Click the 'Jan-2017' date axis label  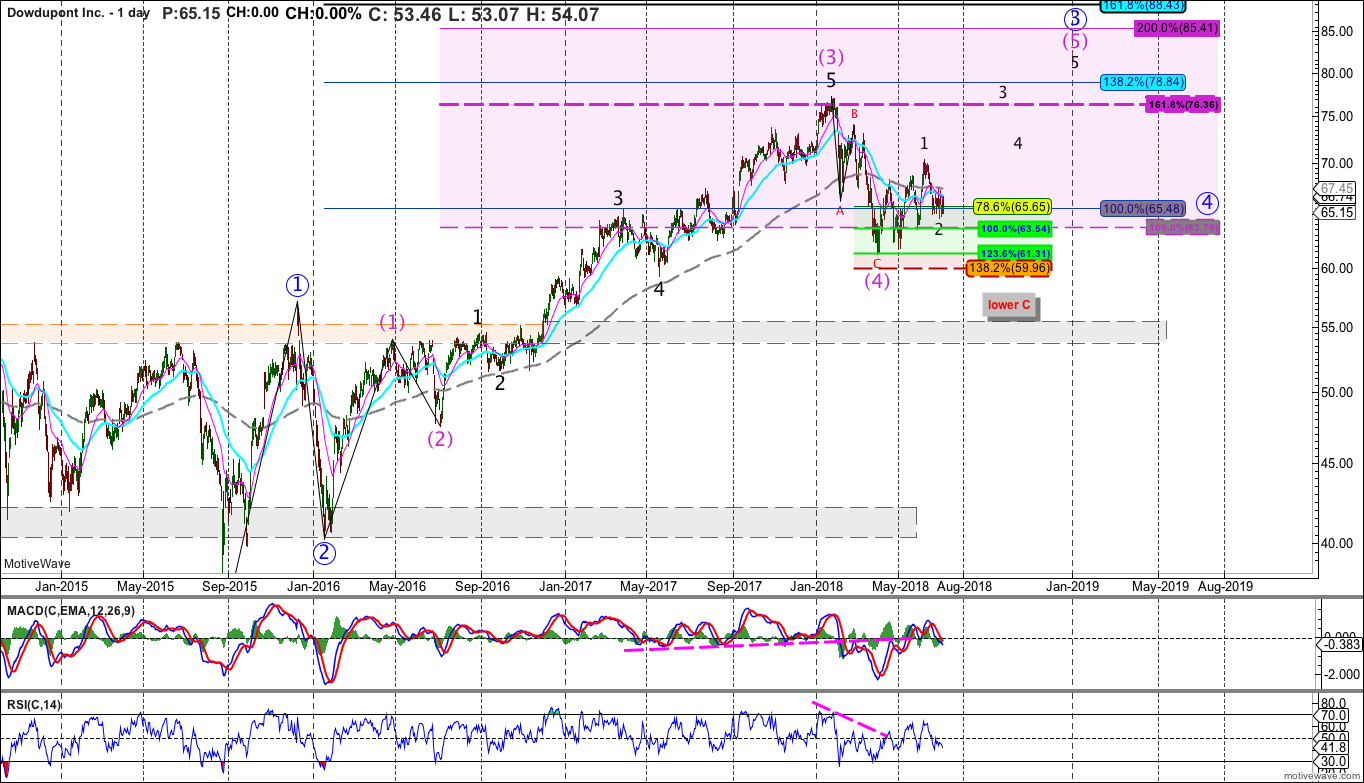[x=565, y=586]
